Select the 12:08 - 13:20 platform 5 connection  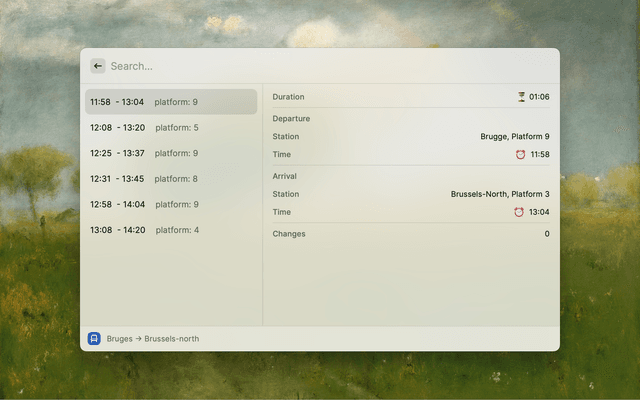[170, 128]
